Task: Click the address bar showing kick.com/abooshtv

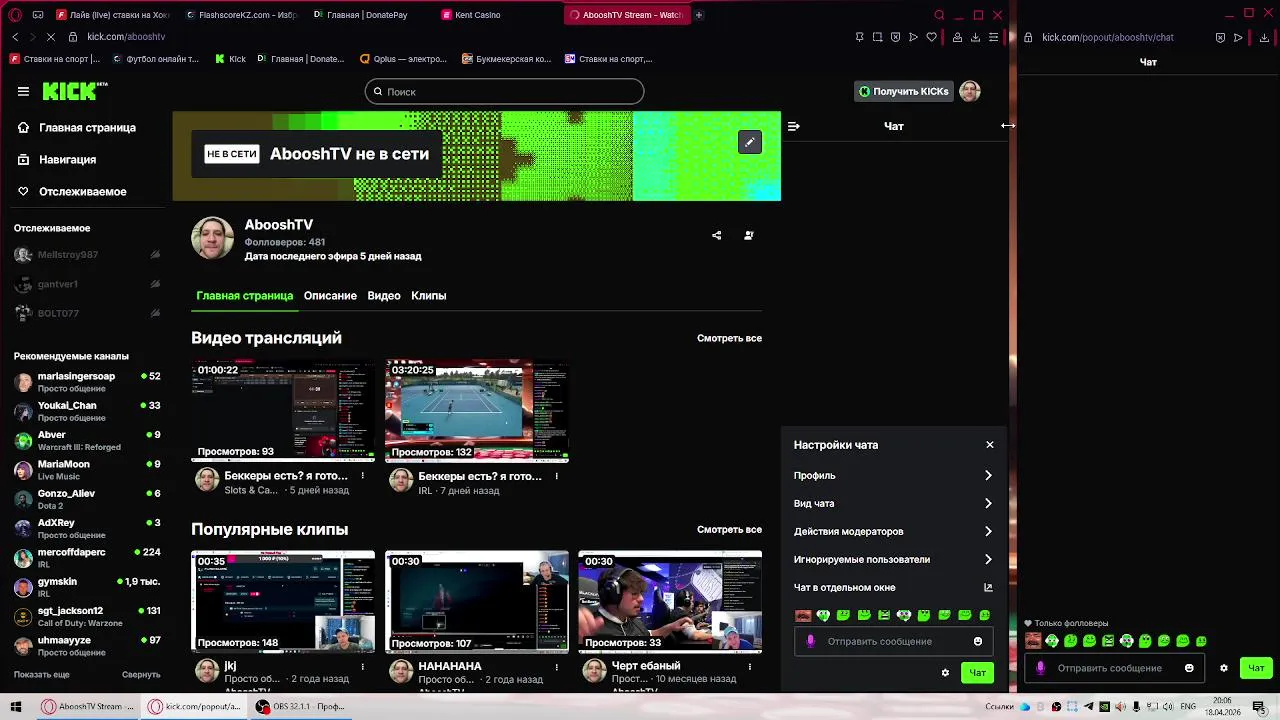Action: pyautogui.click(x=126, y=37)
